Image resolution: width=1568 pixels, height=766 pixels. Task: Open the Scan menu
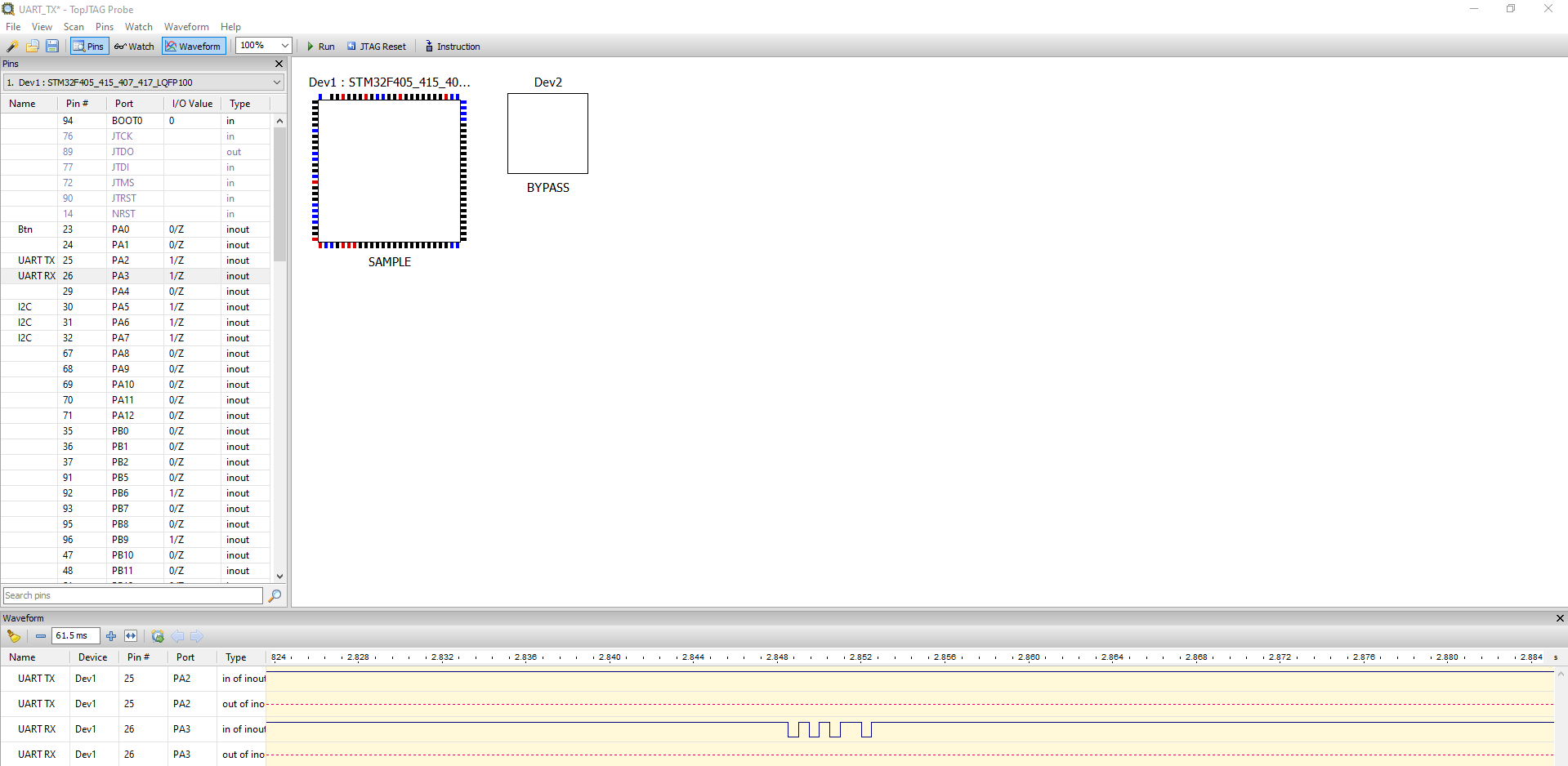[x=74, y=27]
